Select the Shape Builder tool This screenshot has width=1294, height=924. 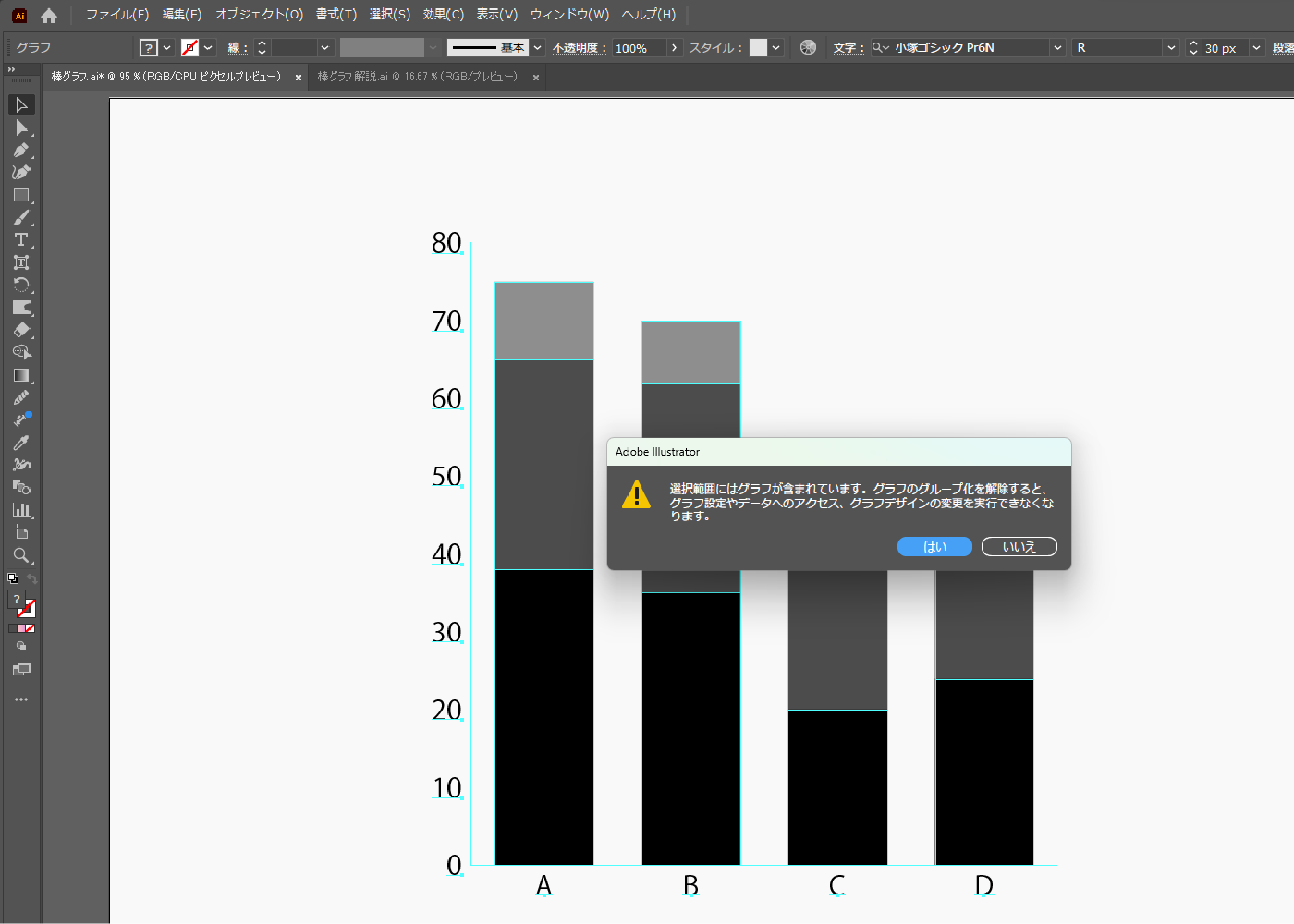(21, 352)
